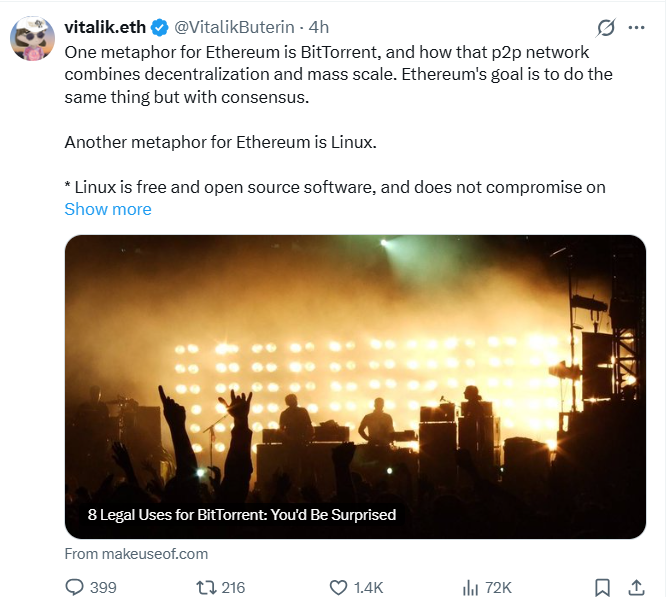Click the speech bubble reply icon
This screenshot has height=597, width=667.
tap(76, 587)
